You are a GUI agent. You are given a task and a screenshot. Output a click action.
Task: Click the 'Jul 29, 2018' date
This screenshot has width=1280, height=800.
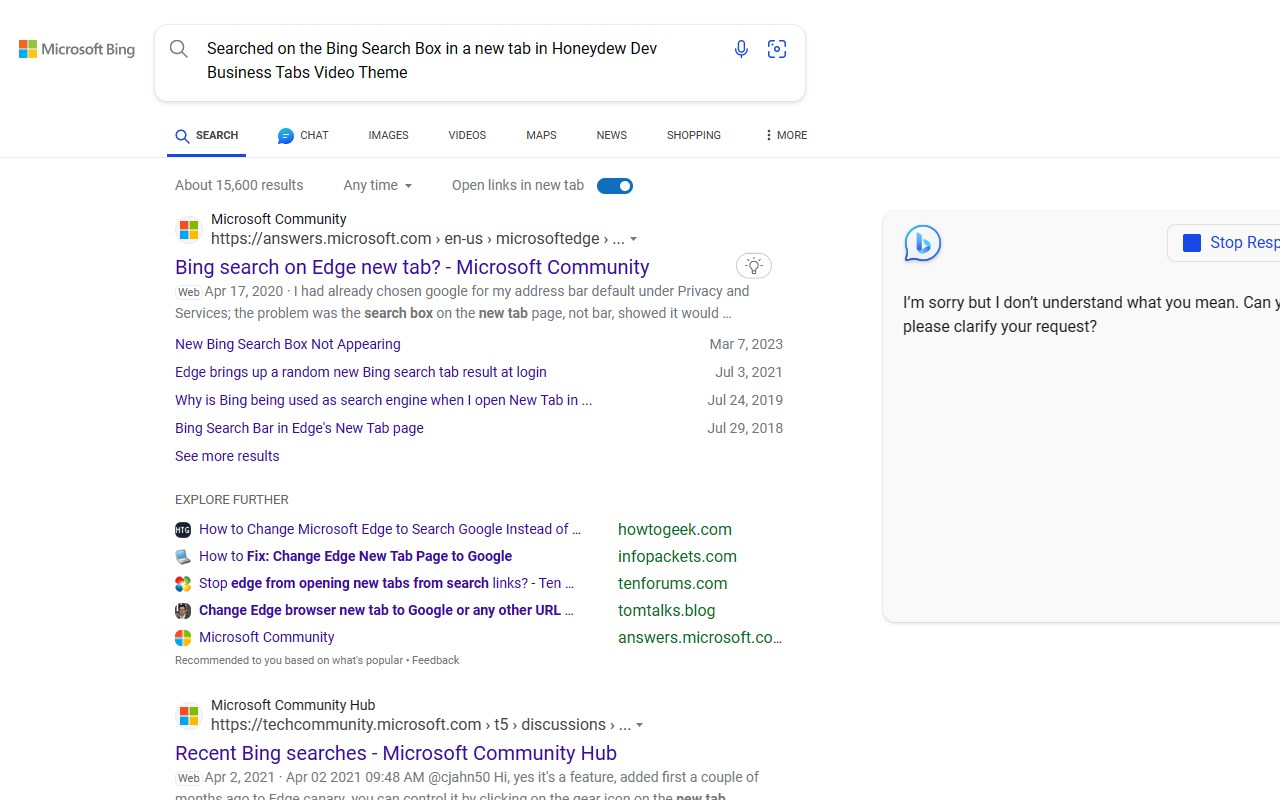745,428
